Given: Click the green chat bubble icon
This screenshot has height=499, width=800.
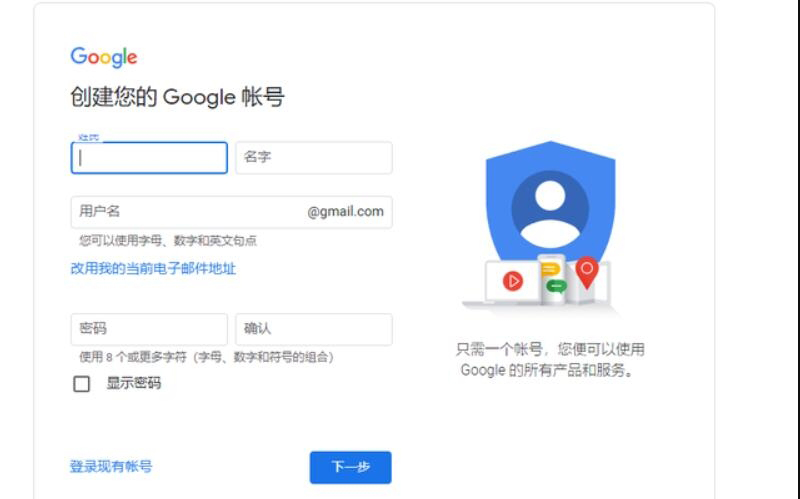Looking at the screenshot, I should tap(556, 286).
